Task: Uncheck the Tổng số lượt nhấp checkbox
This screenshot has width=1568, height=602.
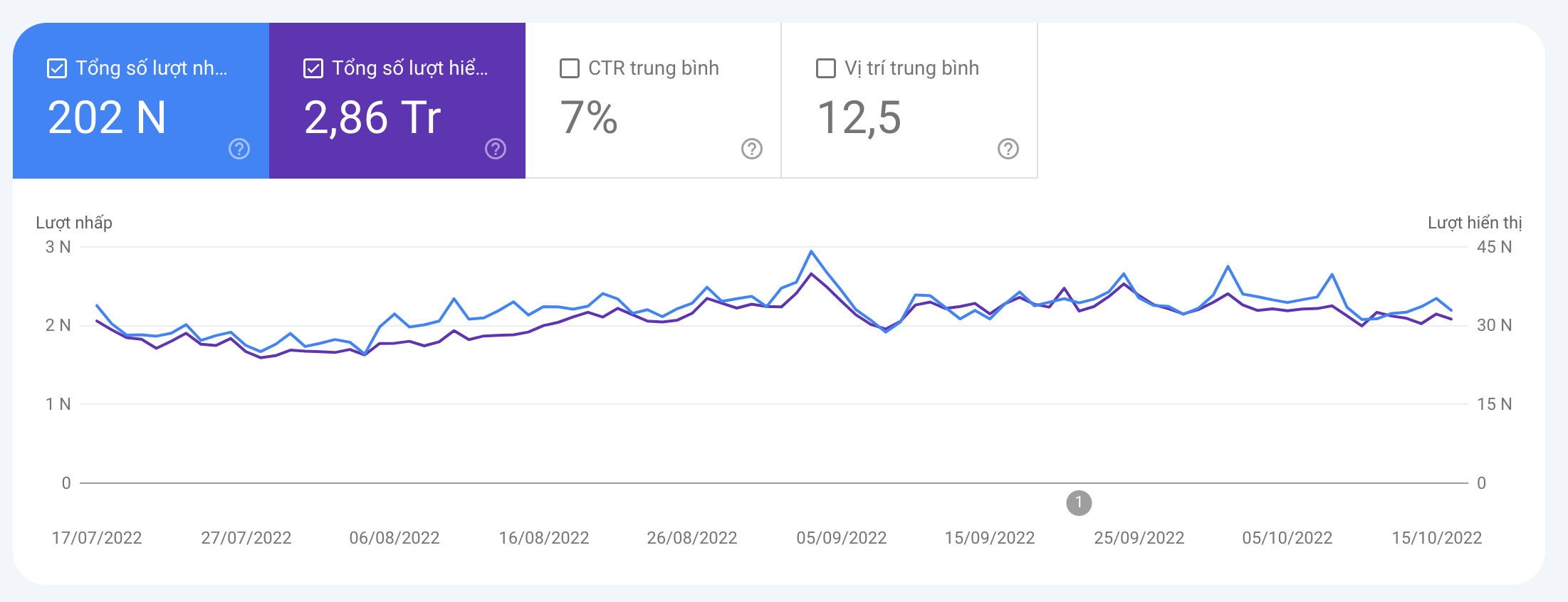Action: pyautogui.click(x=57, y=68)
